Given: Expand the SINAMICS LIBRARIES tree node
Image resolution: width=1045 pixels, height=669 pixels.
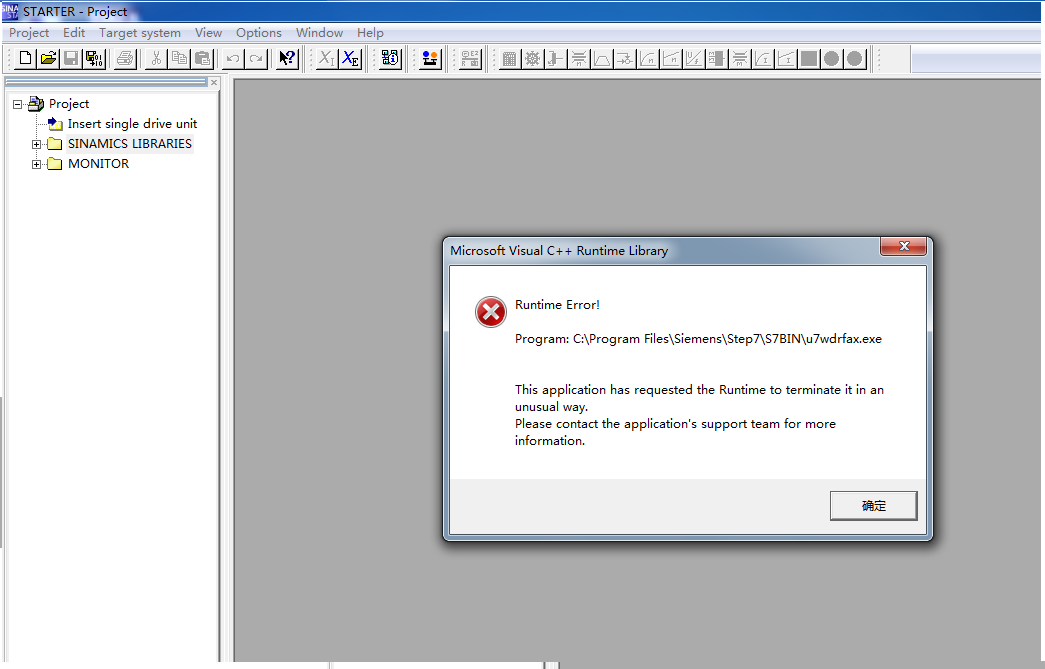Looking at the screenshot, I should click(37, 144).
